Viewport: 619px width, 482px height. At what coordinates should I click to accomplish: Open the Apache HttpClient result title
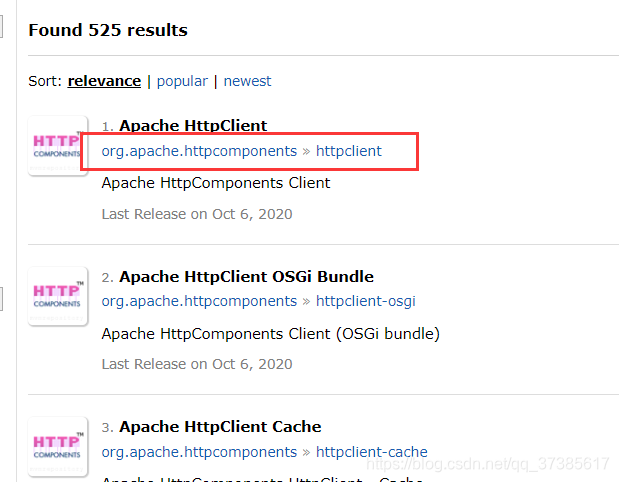[x=193, y=126]
